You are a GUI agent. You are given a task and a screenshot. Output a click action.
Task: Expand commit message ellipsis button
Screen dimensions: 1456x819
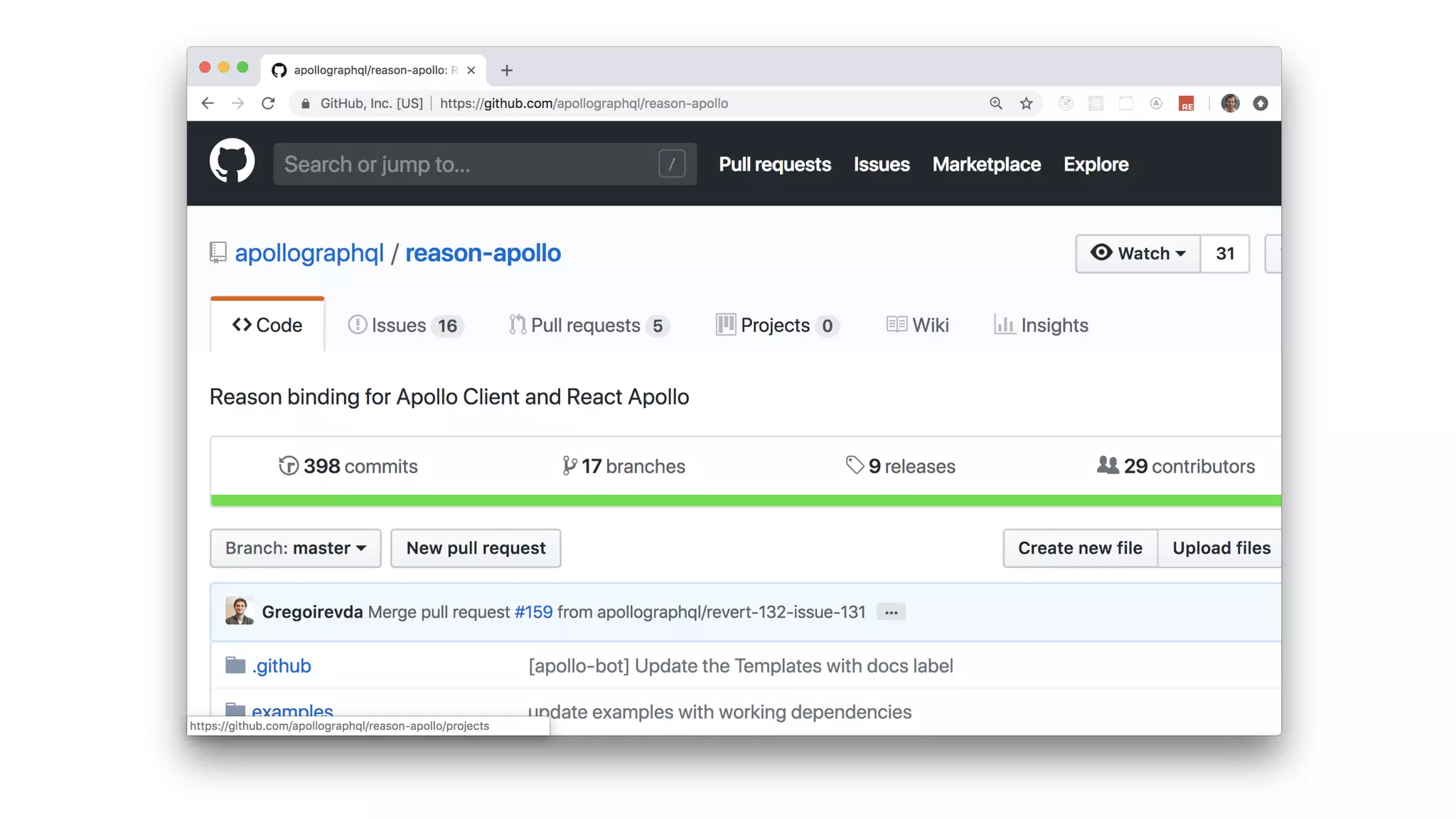tap(891, 612)
